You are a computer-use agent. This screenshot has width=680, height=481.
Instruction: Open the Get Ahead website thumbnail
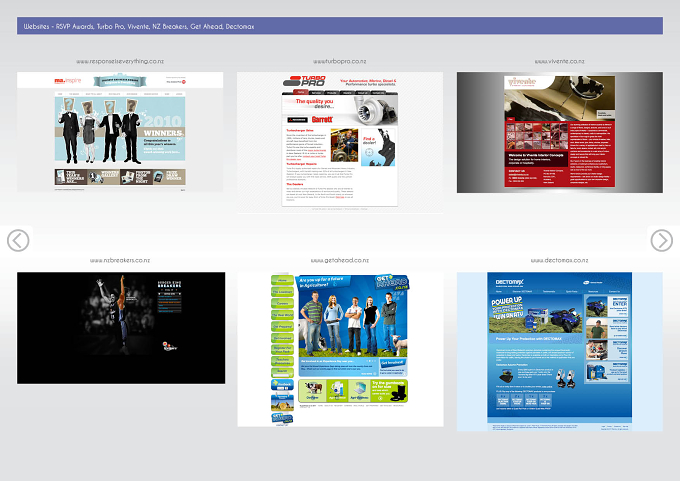pos(340,350)
